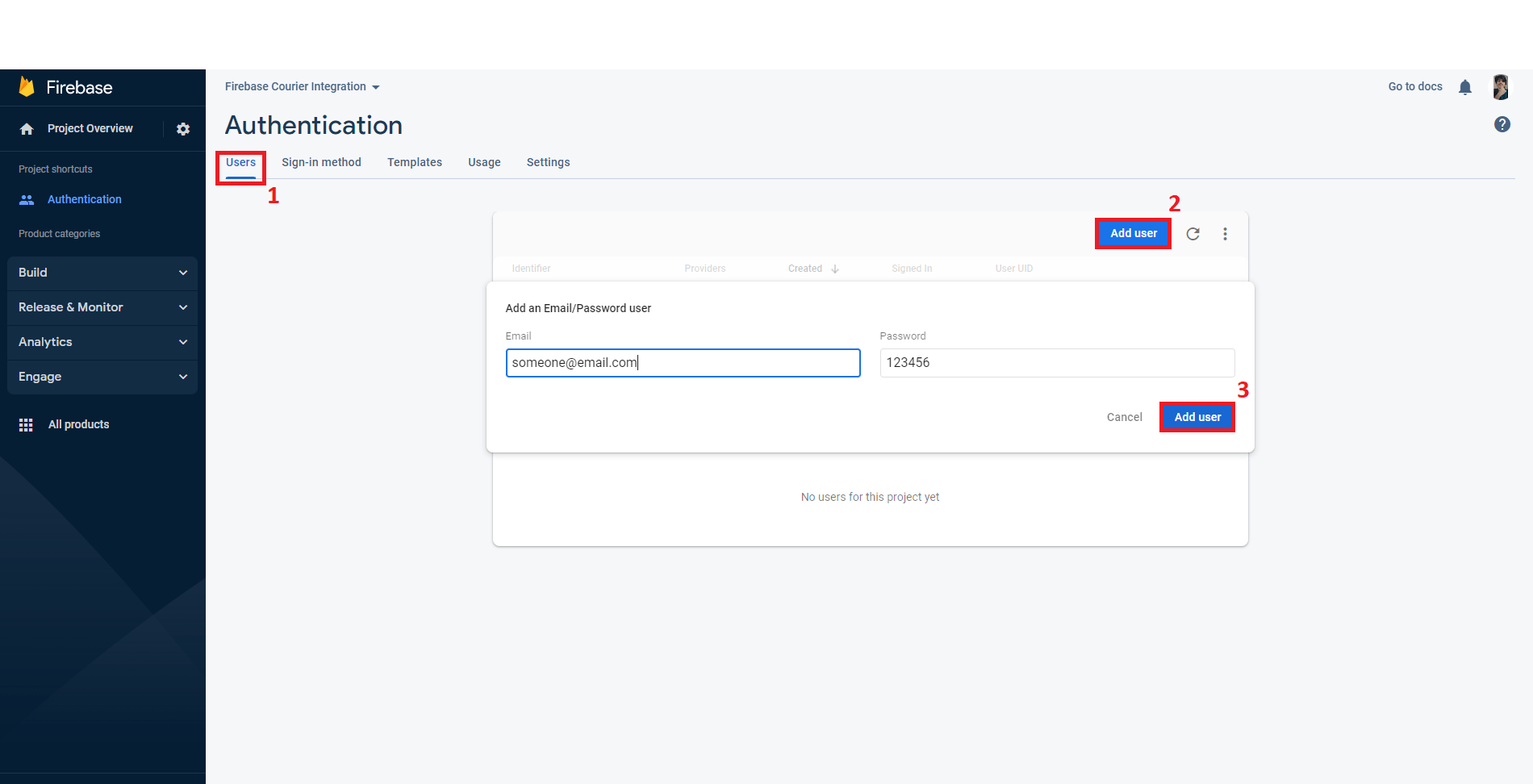Open the three-dot overflow menu

click(x=1225, y=234)
